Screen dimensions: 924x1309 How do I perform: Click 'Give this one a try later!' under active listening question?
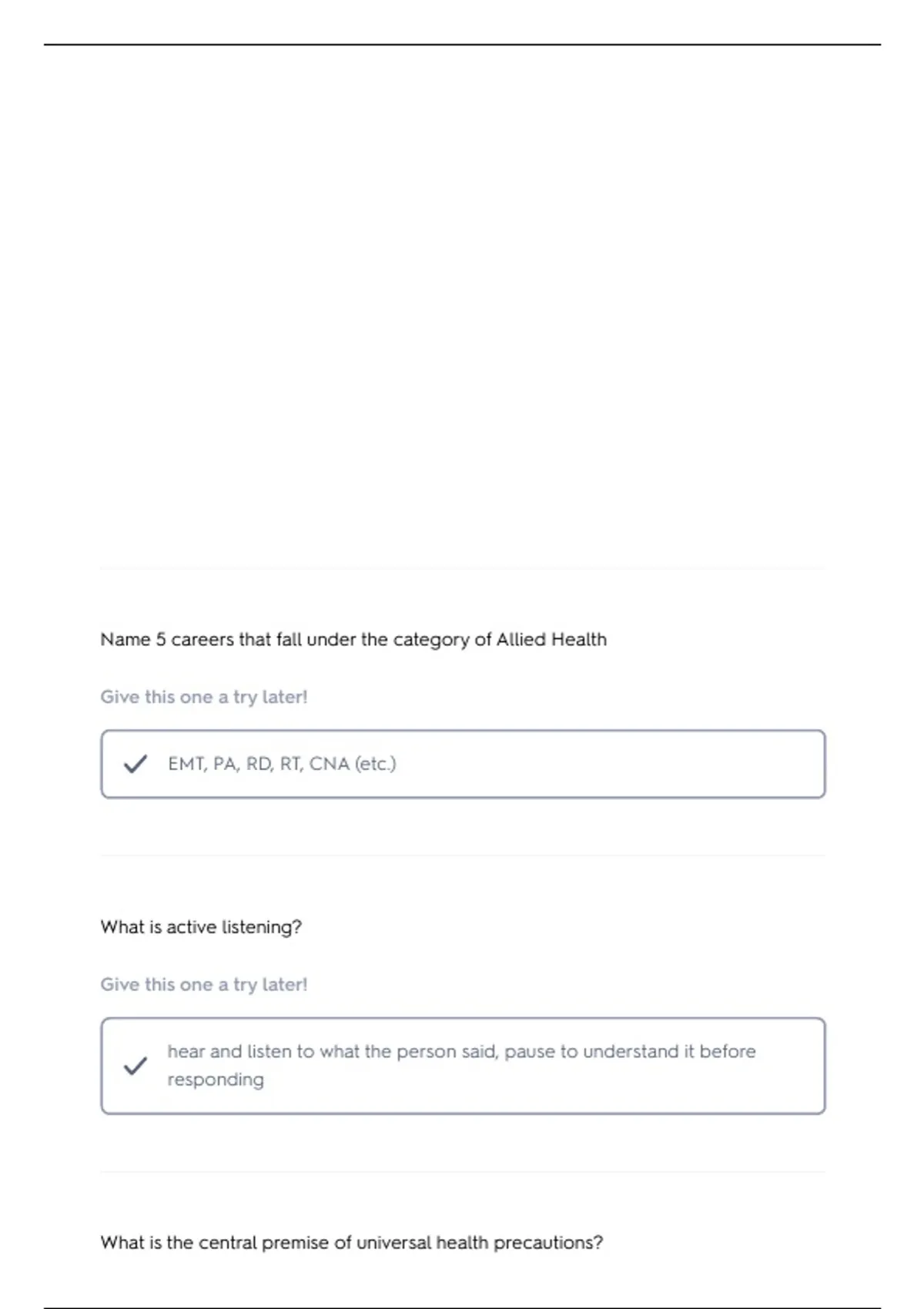204,984
